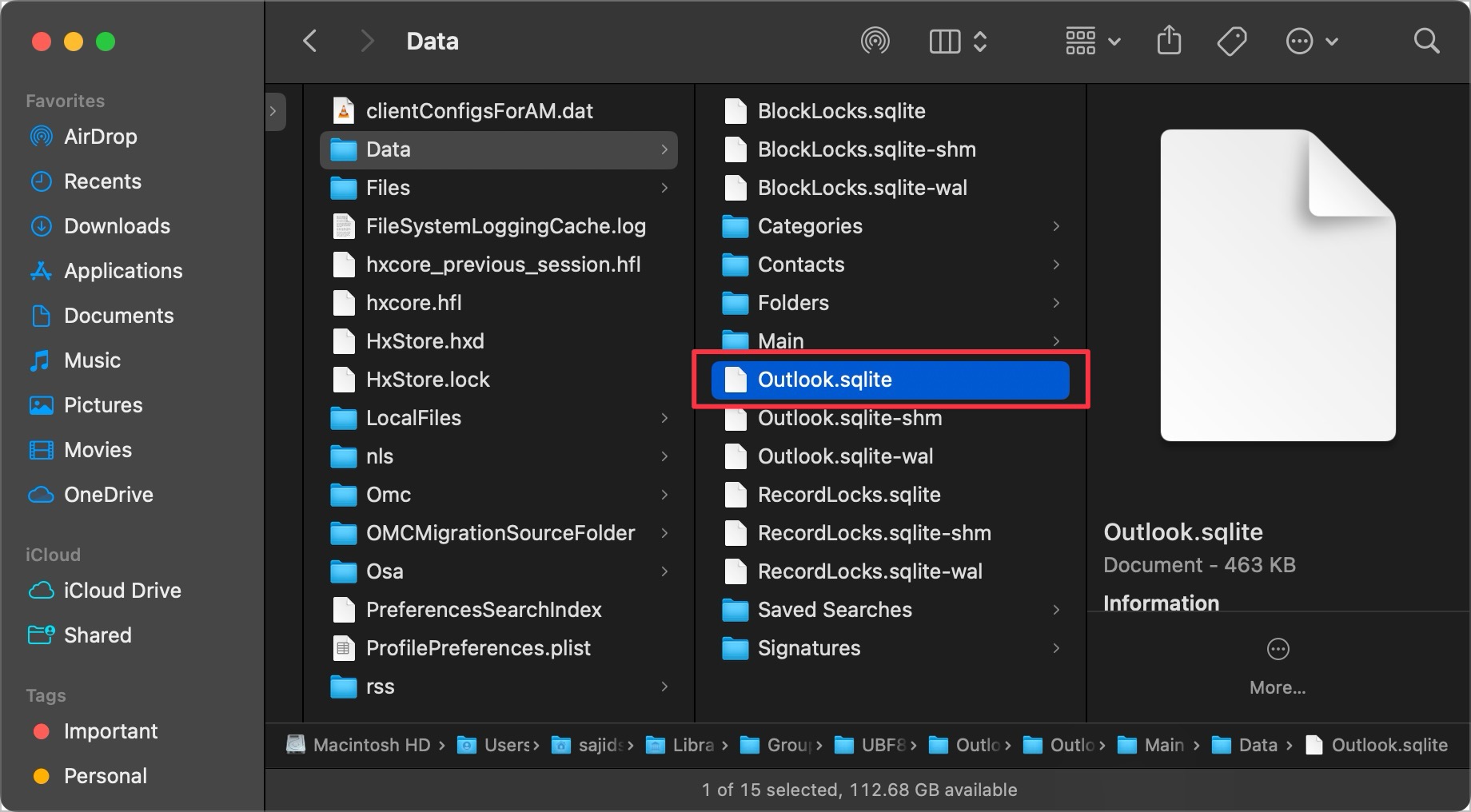The width and height of the screenshot is (1471, 812).
Task: Open Downloads from the sidebar
Action: pos(116,226)
